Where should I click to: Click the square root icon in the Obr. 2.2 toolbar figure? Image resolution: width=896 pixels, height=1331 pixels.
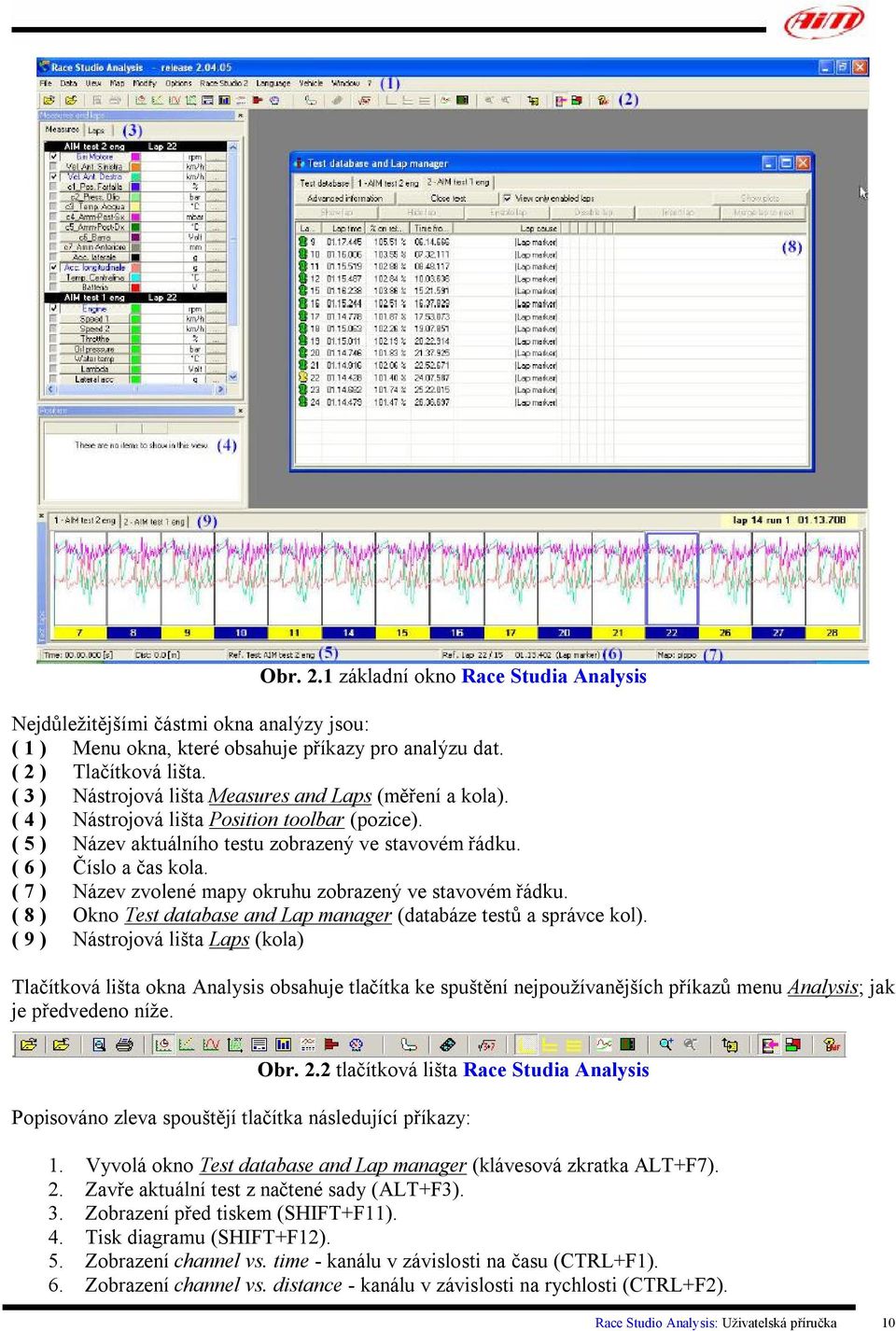point(487,1044)
